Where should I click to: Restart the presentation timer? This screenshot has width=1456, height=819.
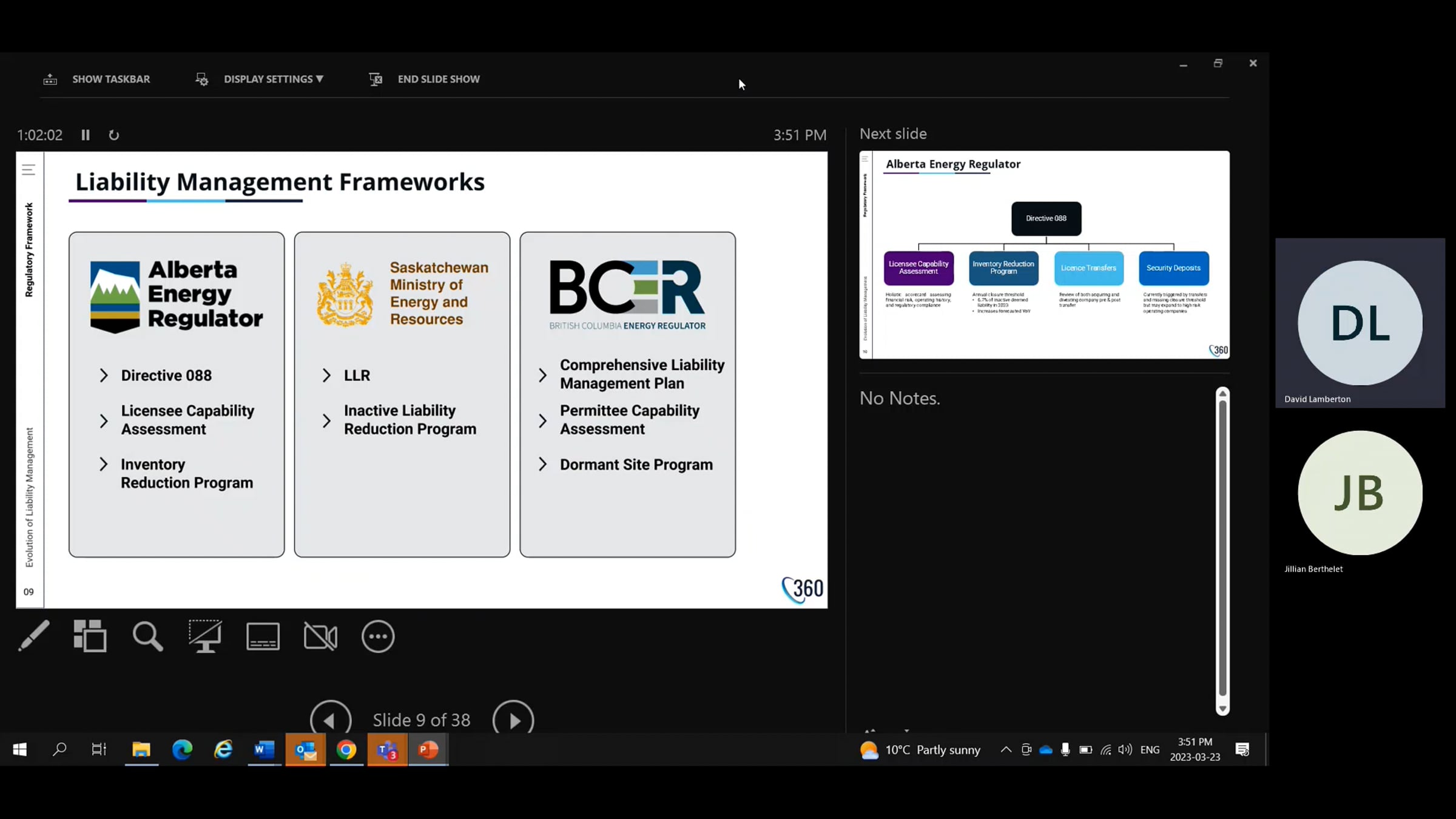click(113, 135)
